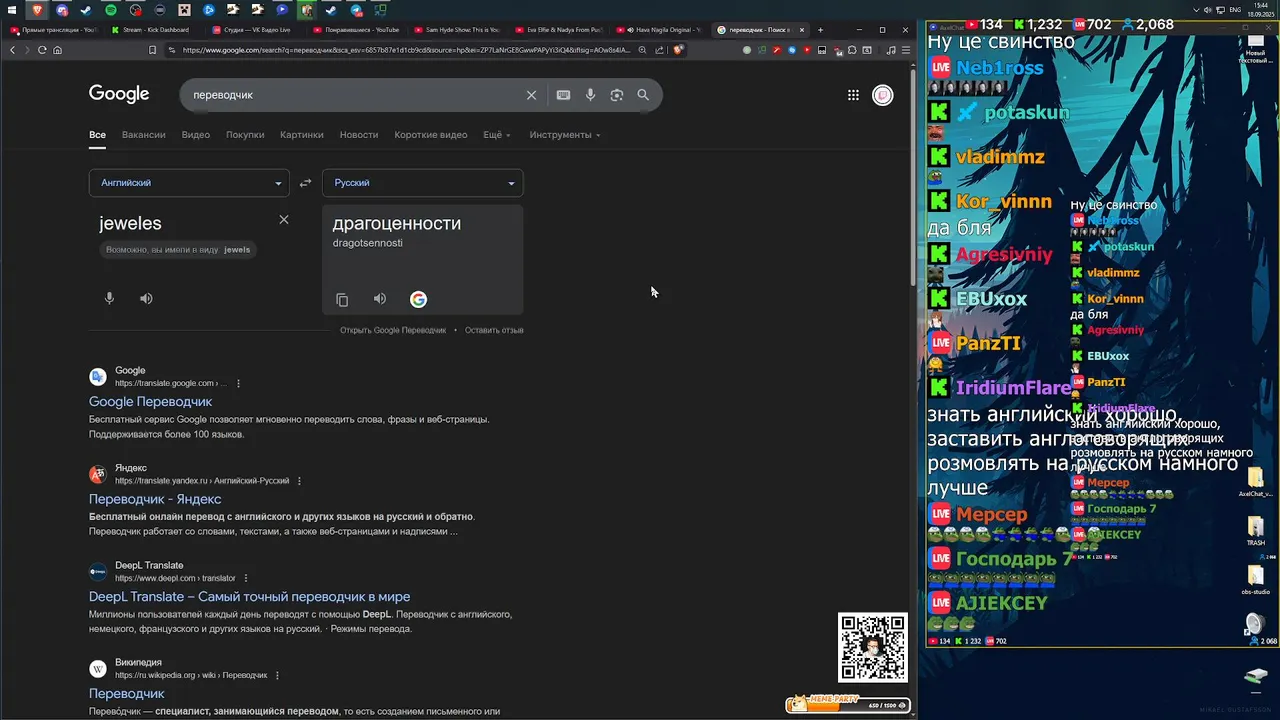The width and height of the screenshot is (1280, 720).
Task: Copy the translated text to the clipboard
Action: tap(342, 299)
